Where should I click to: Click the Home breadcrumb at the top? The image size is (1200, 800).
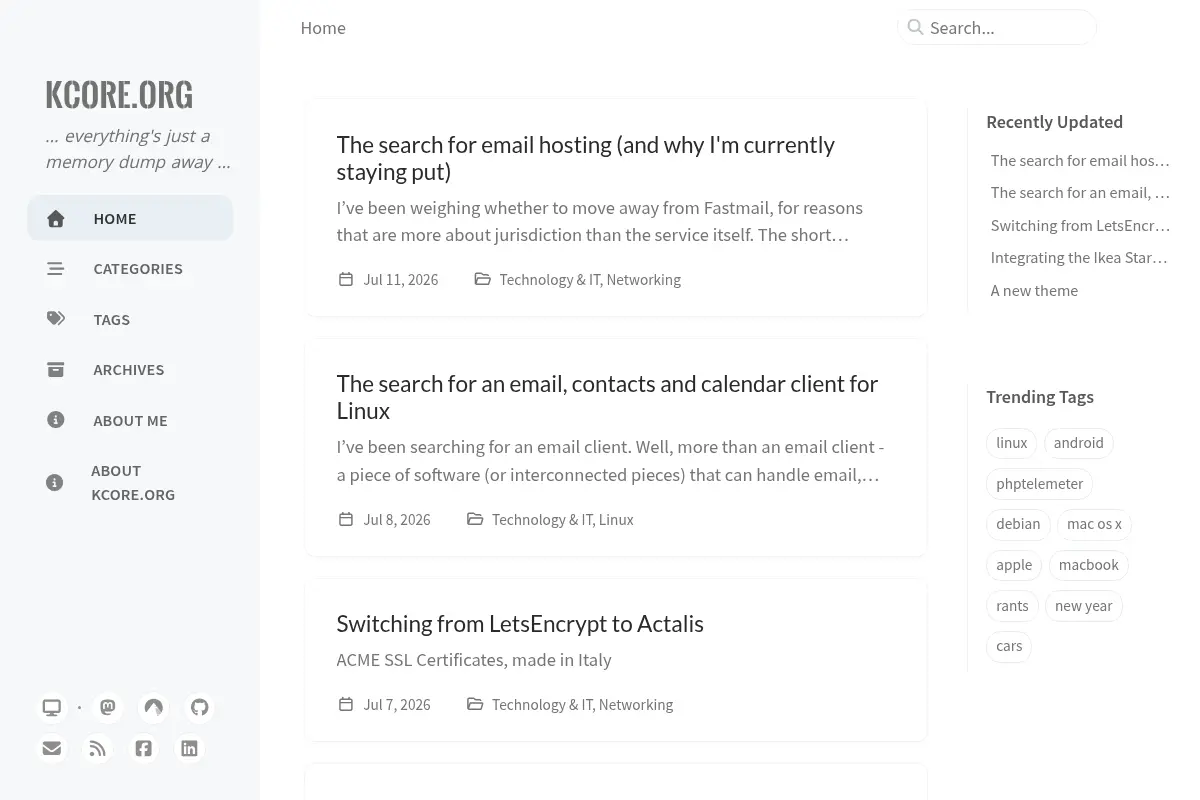pos(323,28)
